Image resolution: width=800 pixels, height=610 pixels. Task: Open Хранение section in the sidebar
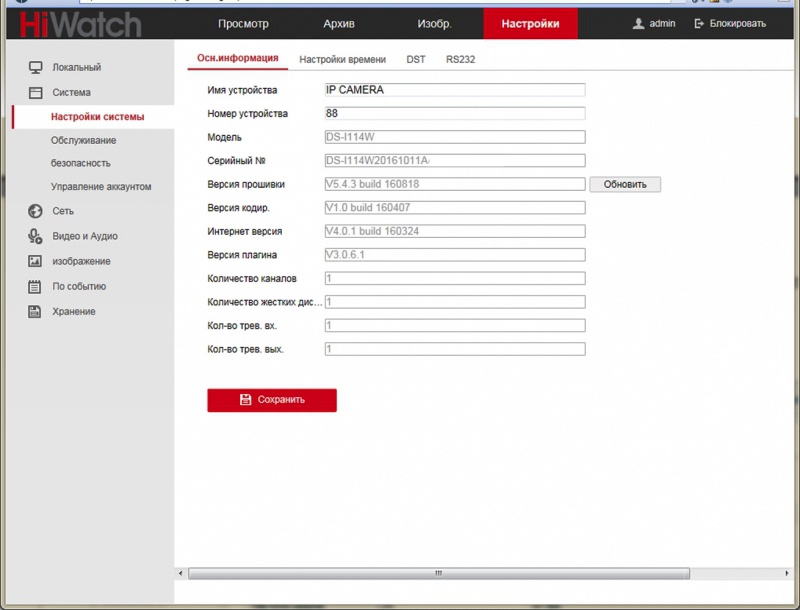[x=73, y=312]
